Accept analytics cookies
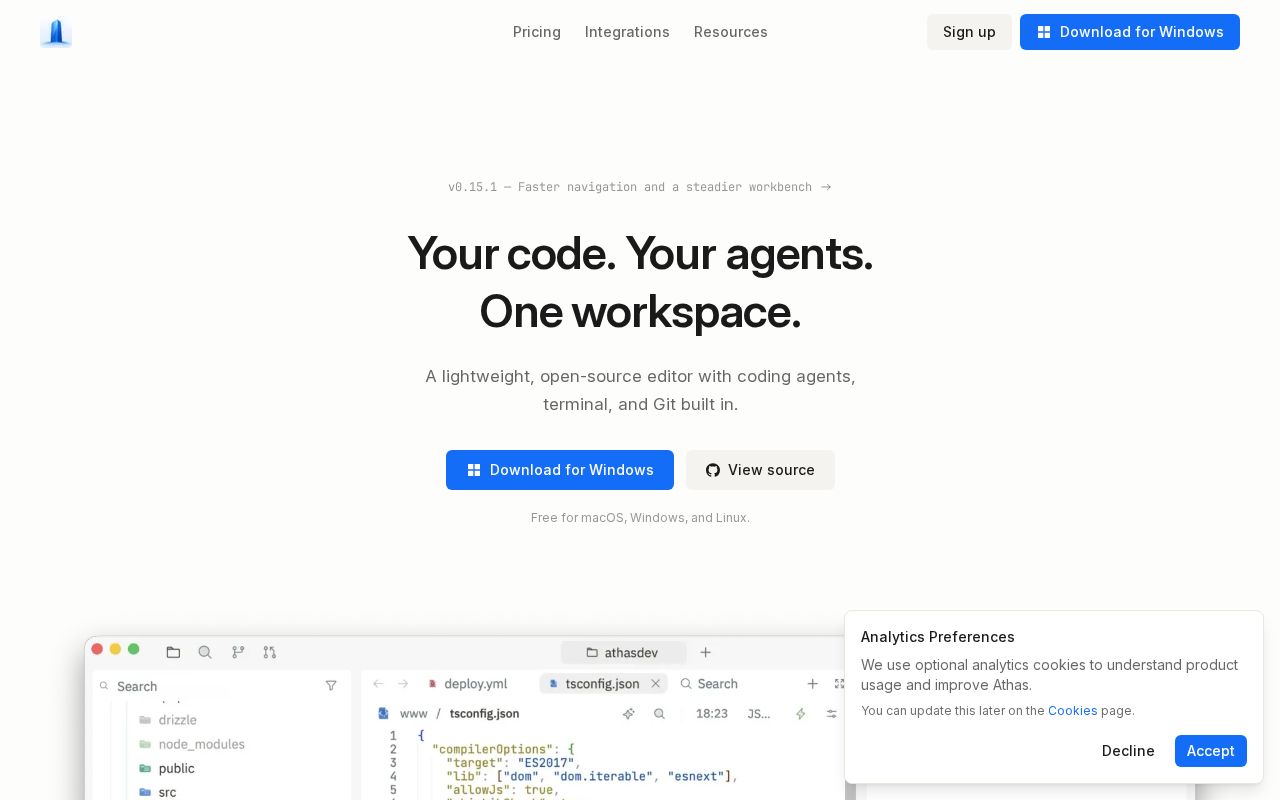Image resolution: width=1280 pixels, height=800 pixels. coord(1211,751)
